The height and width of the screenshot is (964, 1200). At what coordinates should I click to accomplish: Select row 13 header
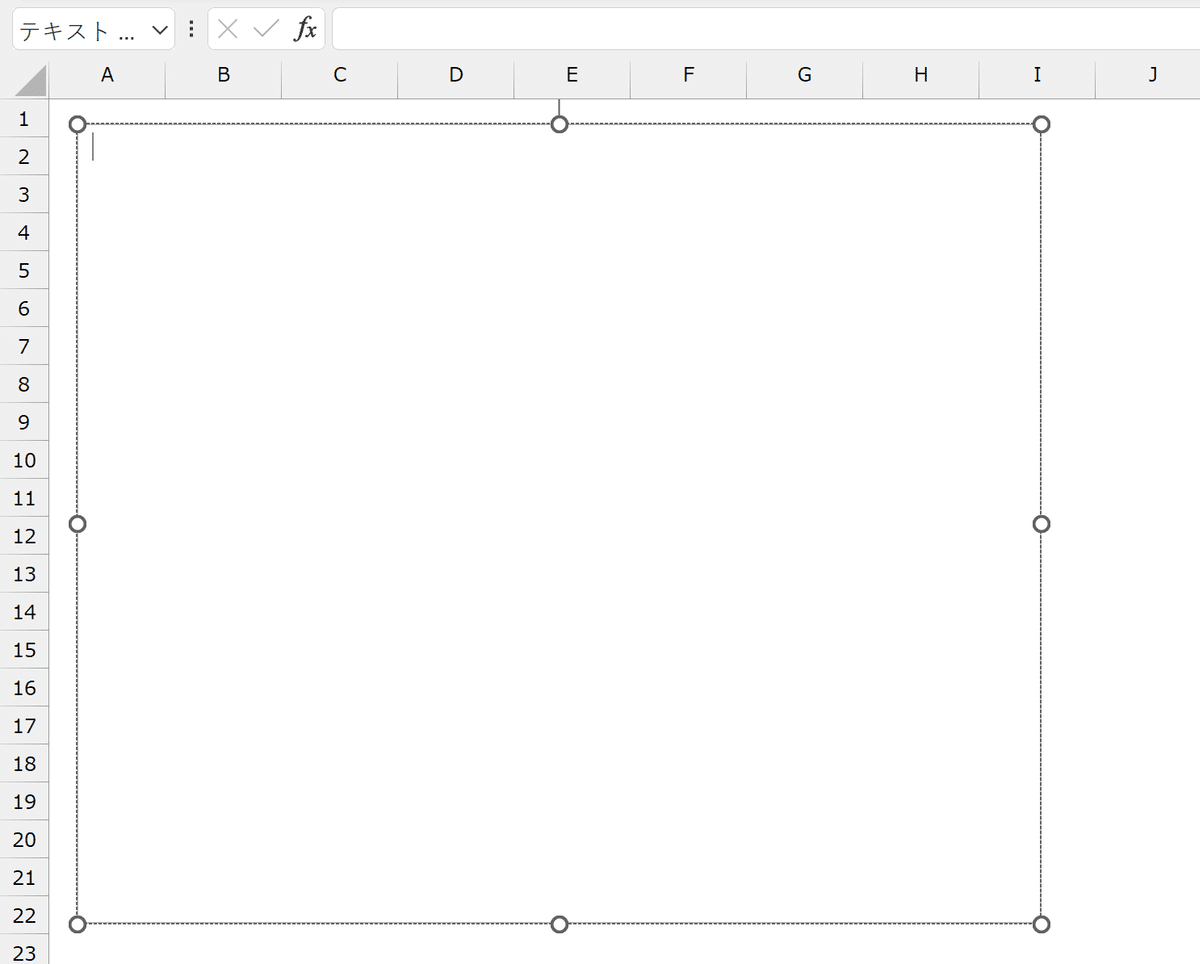pyautogui.click(x=24, y=574)
